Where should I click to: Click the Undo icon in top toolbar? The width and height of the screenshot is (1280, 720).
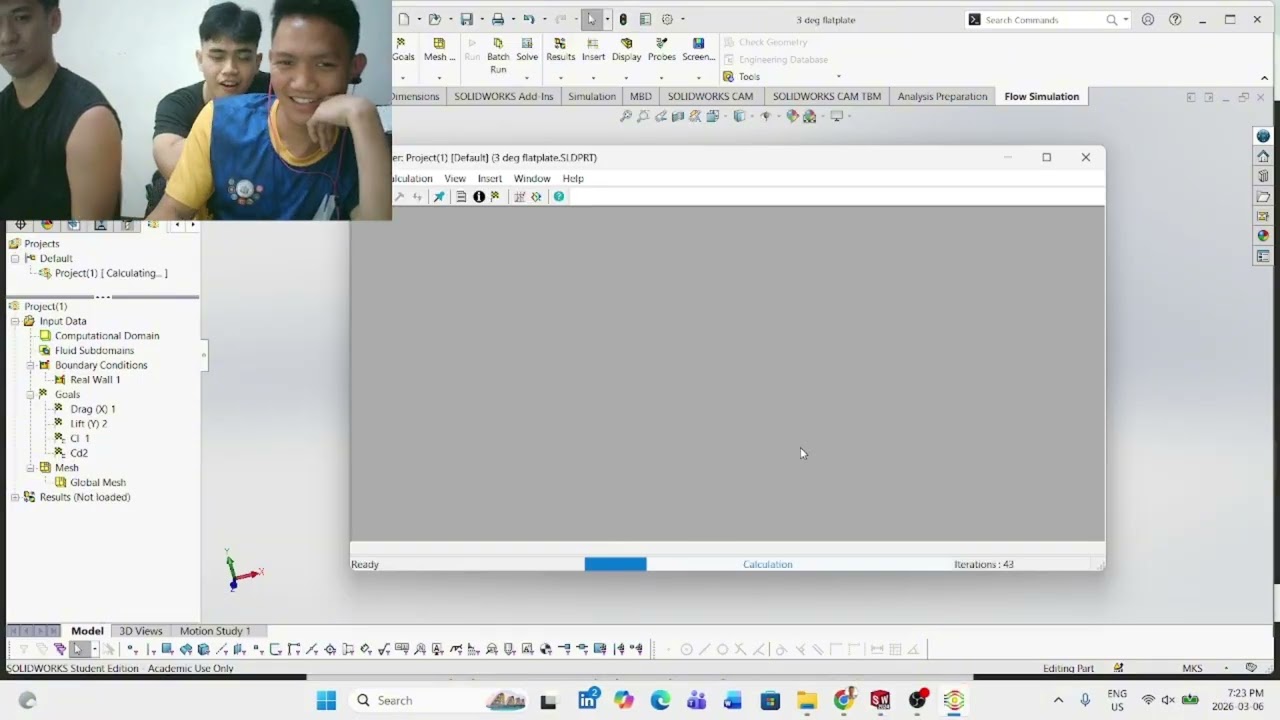528,19
